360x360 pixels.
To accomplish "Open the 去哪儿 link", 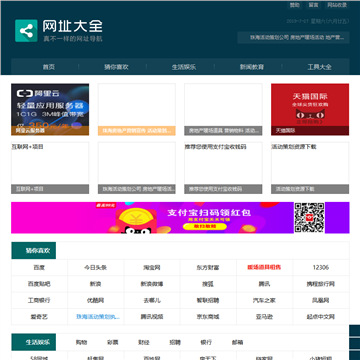I will click(152, 300).
